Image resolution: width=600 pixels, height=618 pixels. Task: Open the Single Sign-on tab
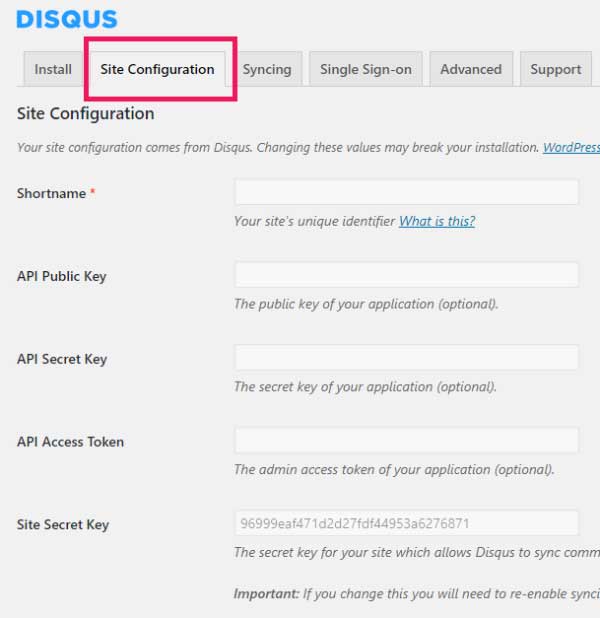tap(366, 69)
